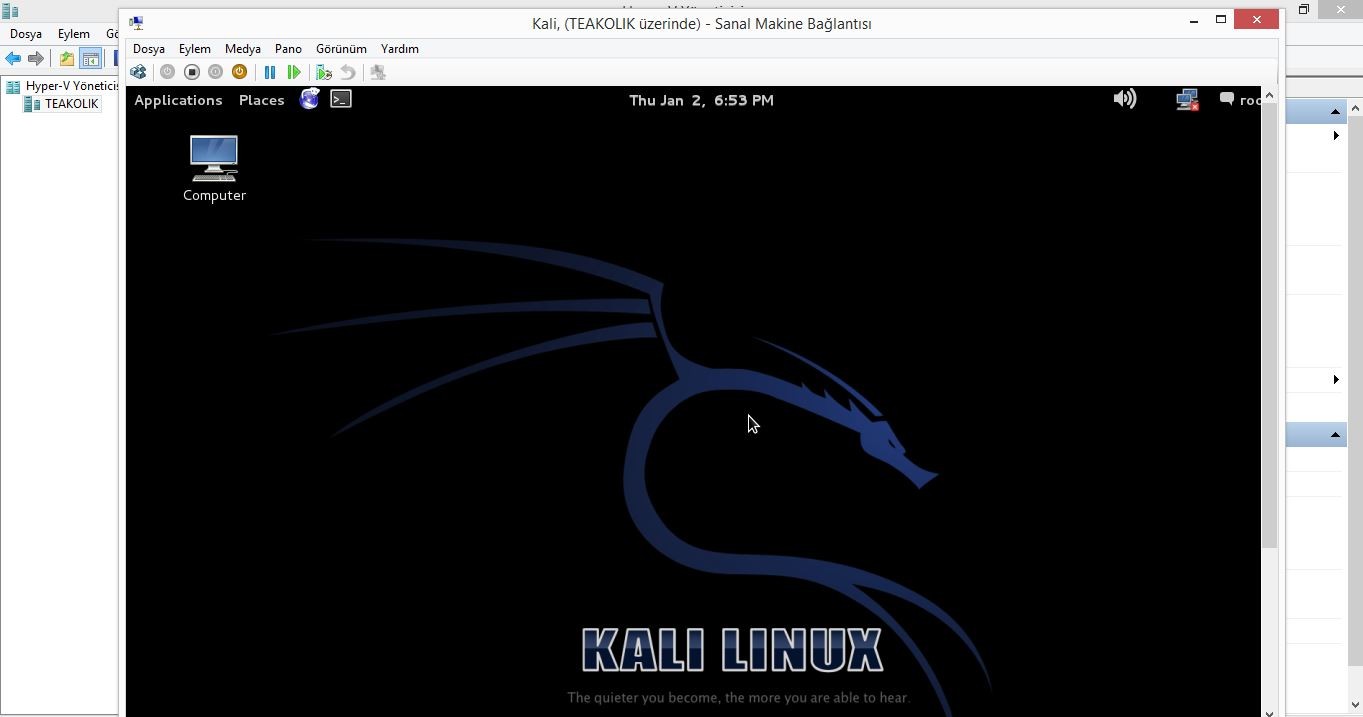Turn off the VM with the stop icon
The image size is (1363, 717).
click(191, 72)
